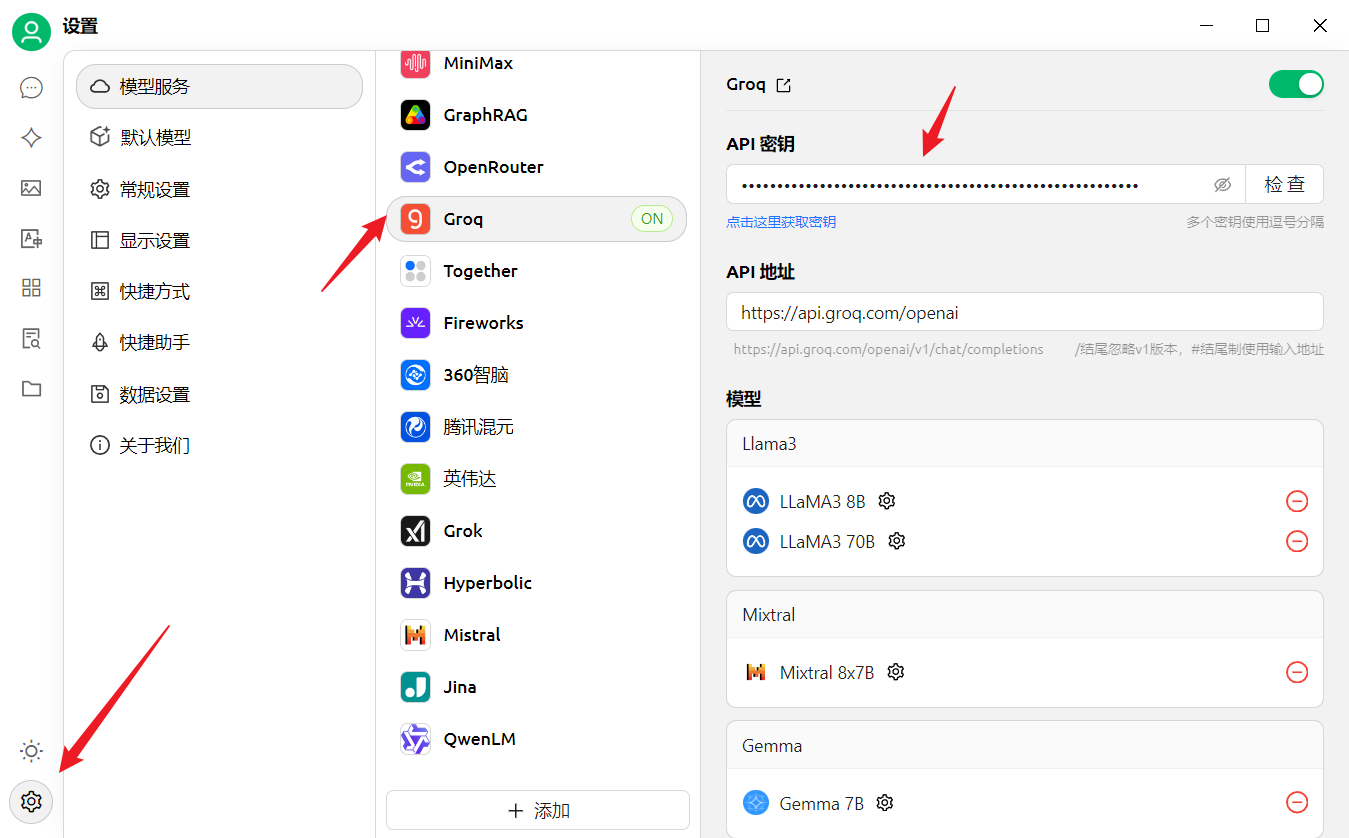Click the OpenRouter provider icon
Image resolution: width=1349 pixels, height=838 pixels.
(415, 167)
